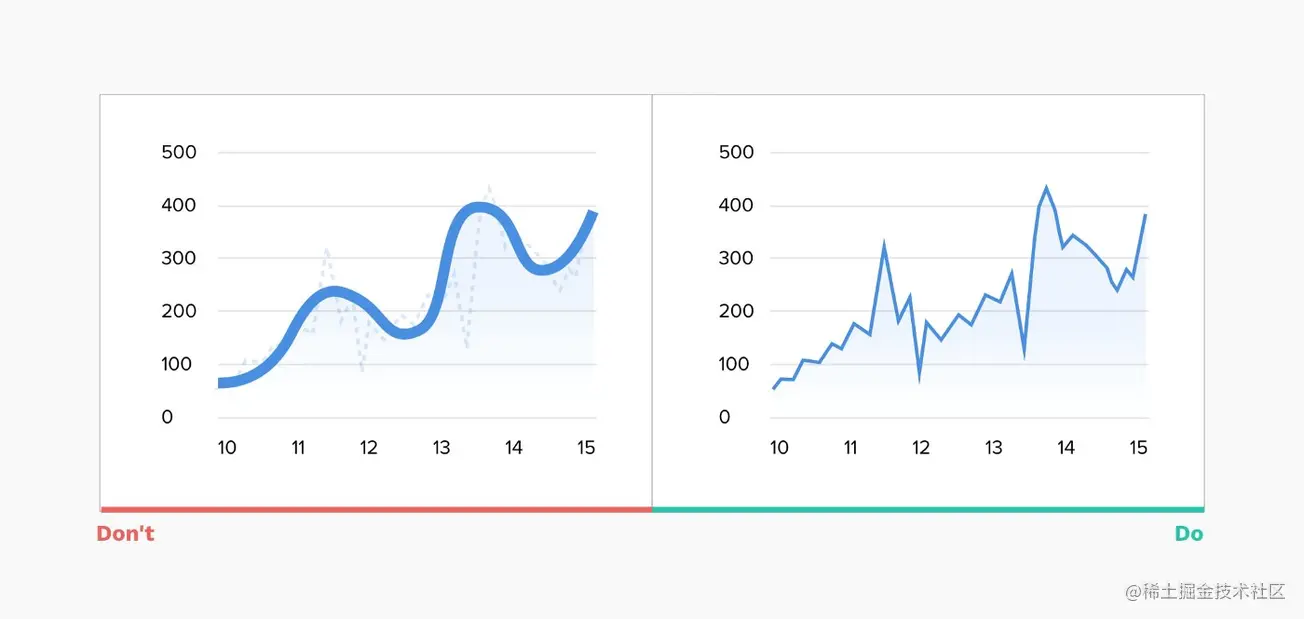The height and width of the screenshot is (619, 1304).
Task: Click the 200 y-axis label in left chart
Action: [x=179, y=311]
